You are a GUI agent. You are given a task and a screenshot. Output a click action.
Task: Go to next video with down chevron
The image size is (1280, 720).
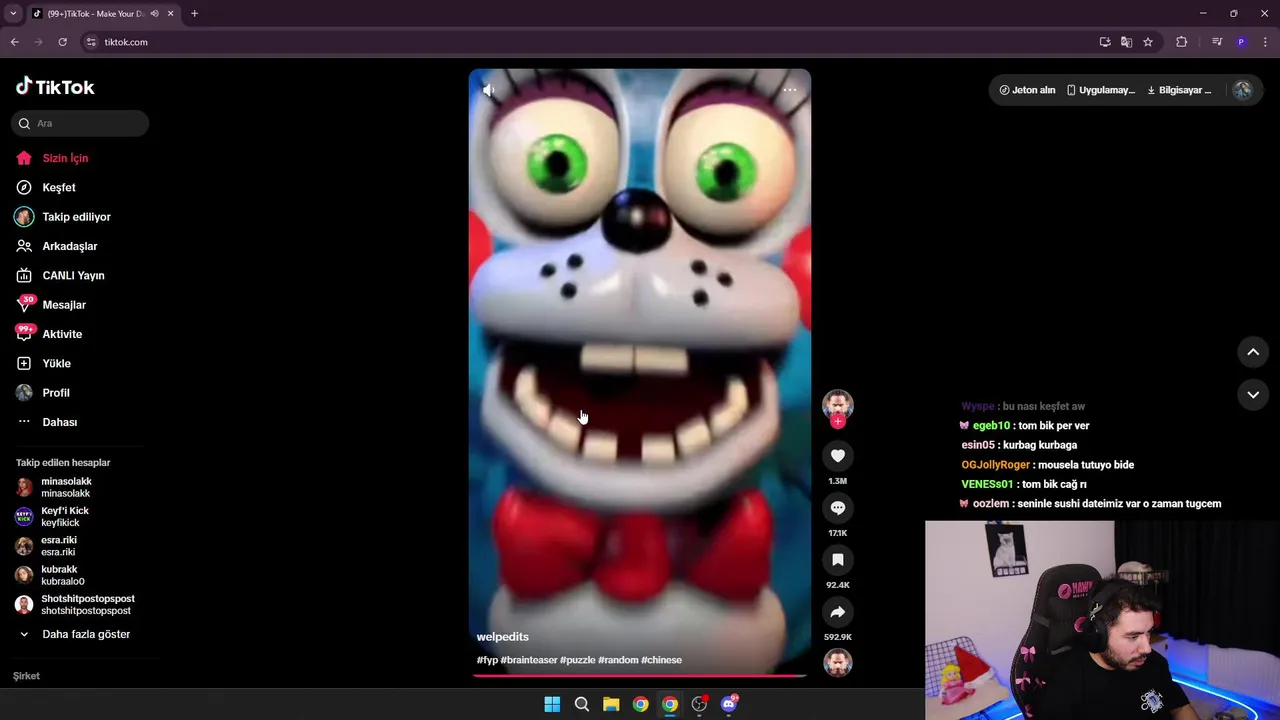tap(1253, 395)
